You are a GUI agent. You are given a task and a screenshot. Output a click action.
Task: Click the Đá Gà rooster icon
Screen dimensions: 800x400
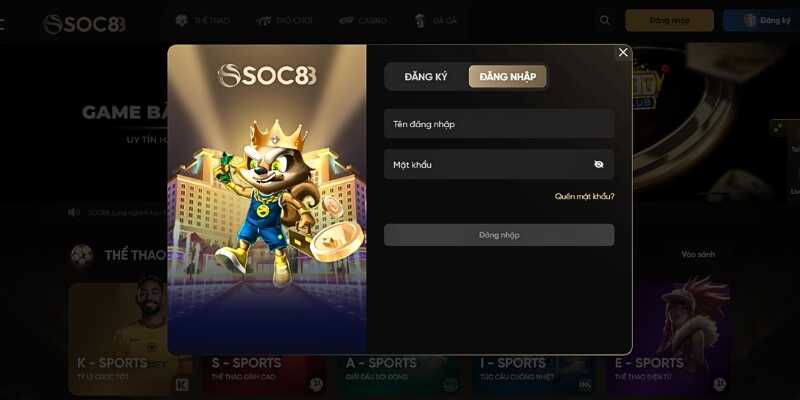tap(420, 20)
